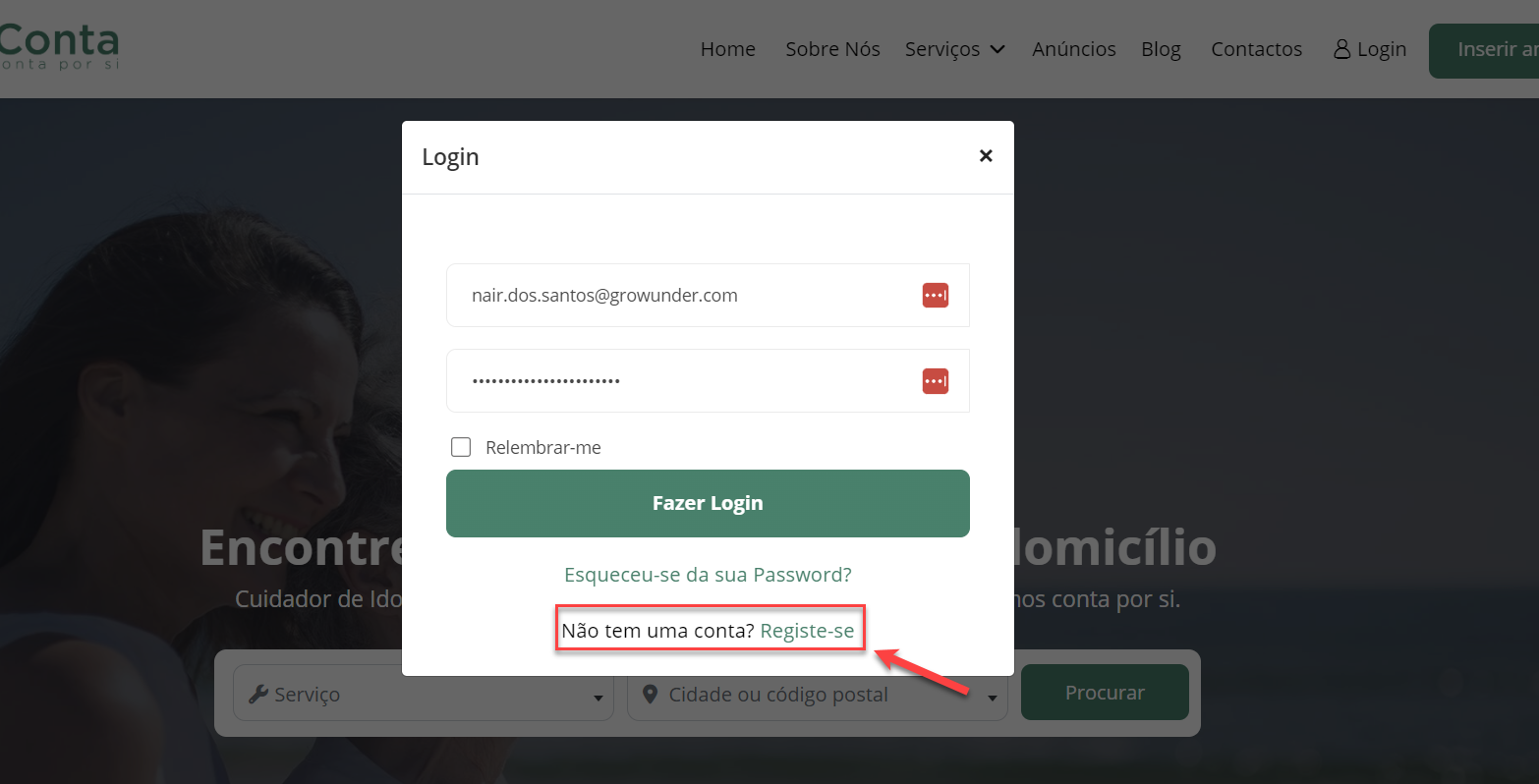Close the Login dialog with the X
Image resolution: width=1539 pixels, height=784 pixels.
tap(986, 156)
